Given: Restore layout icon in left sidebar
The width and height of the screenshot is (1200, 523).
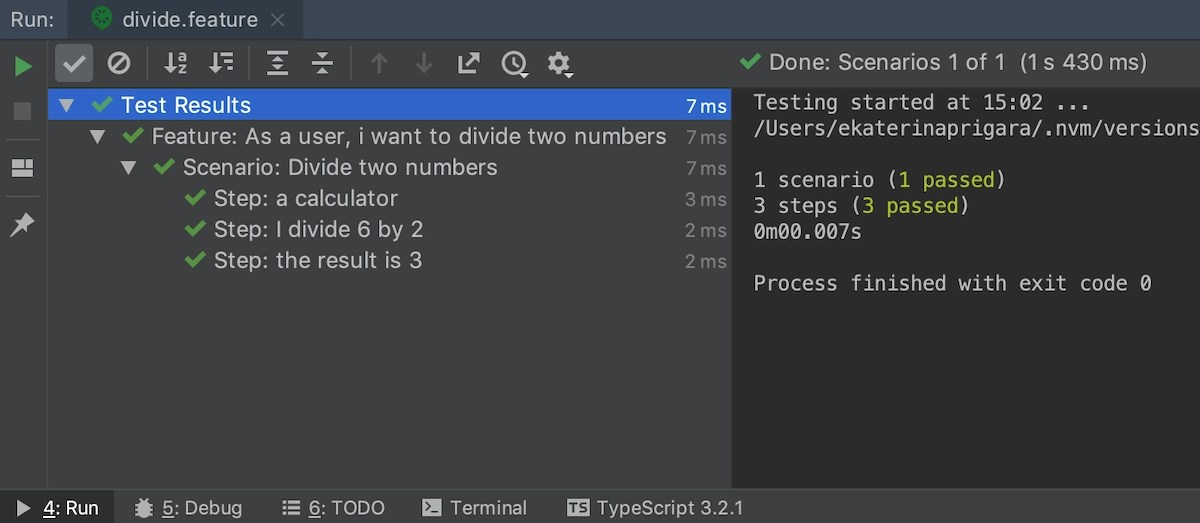Looking at the screenshot, I should pyautogui.click(x=22, y=168).
